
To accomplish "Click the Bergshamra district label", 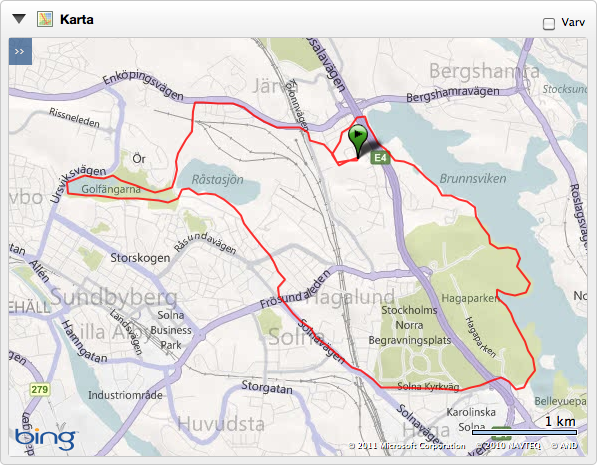I will [484, 71].
